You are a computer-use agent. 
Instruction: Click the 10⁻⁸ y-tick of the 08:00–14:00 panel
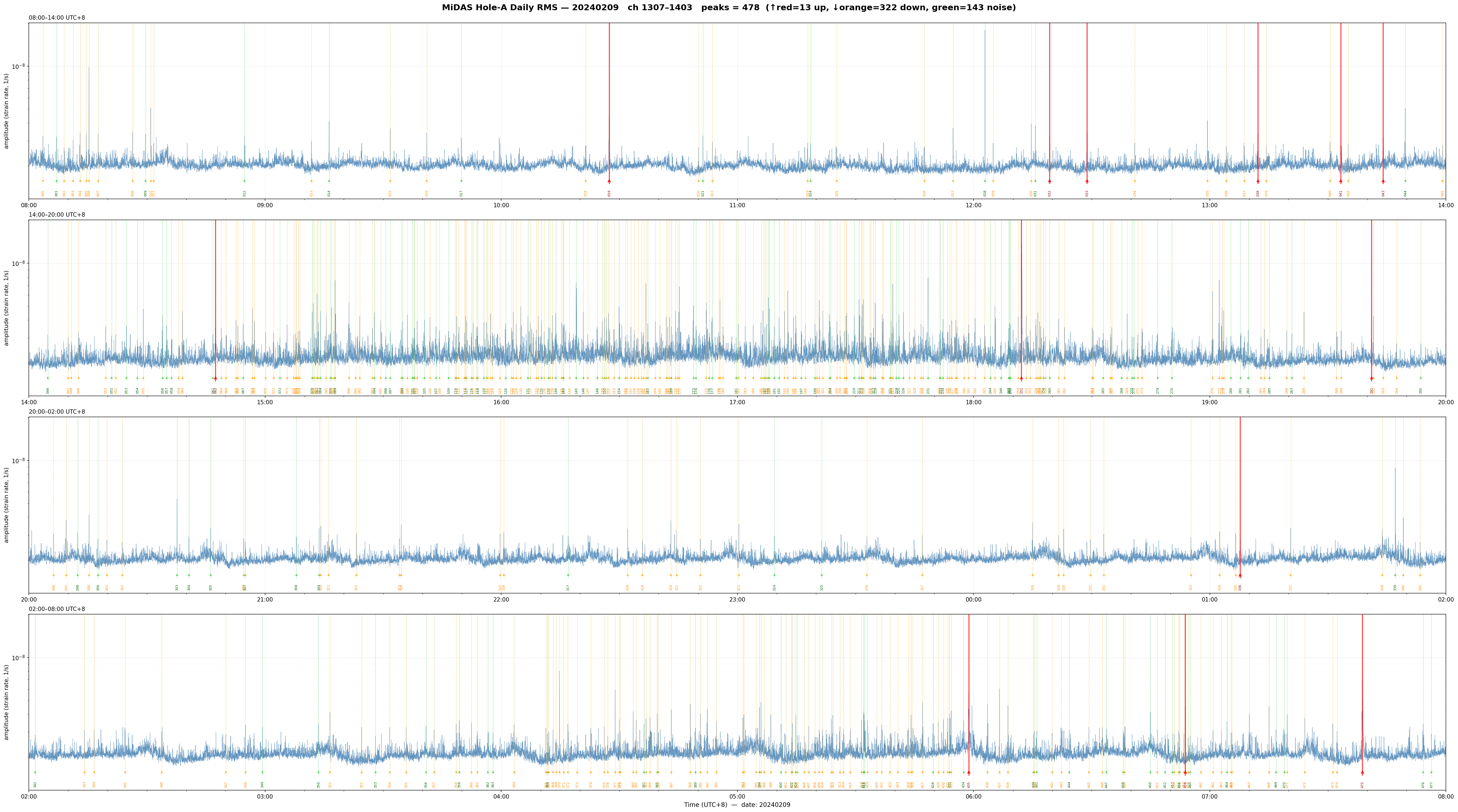click(19, 66)
